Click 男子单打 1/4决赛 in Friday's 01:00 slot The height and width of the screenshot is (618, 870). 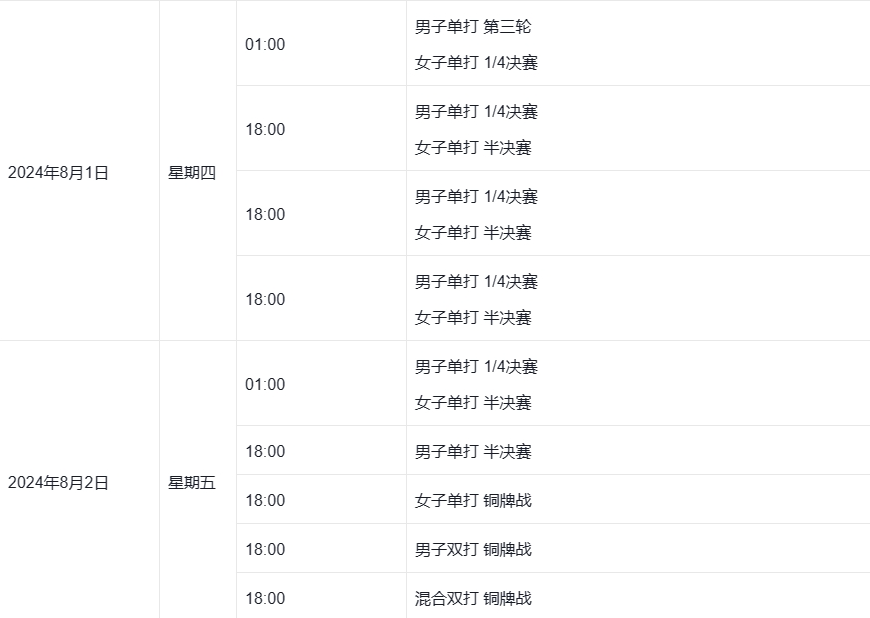pos(476,367)
